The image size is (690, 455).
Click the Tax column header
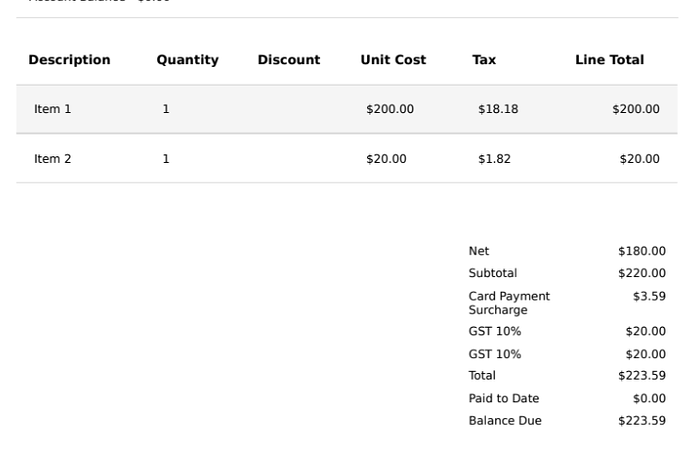tap(484, 60)
